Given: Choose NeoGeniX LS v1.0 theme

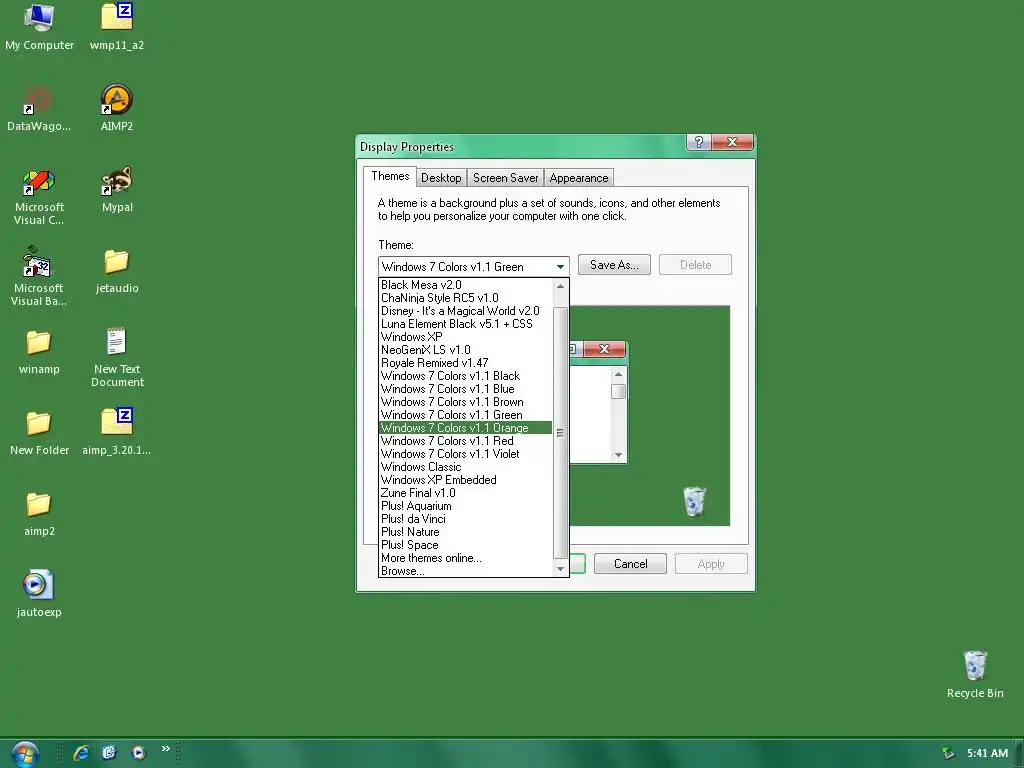Looking at the screenshot, I should coord(465,350).
